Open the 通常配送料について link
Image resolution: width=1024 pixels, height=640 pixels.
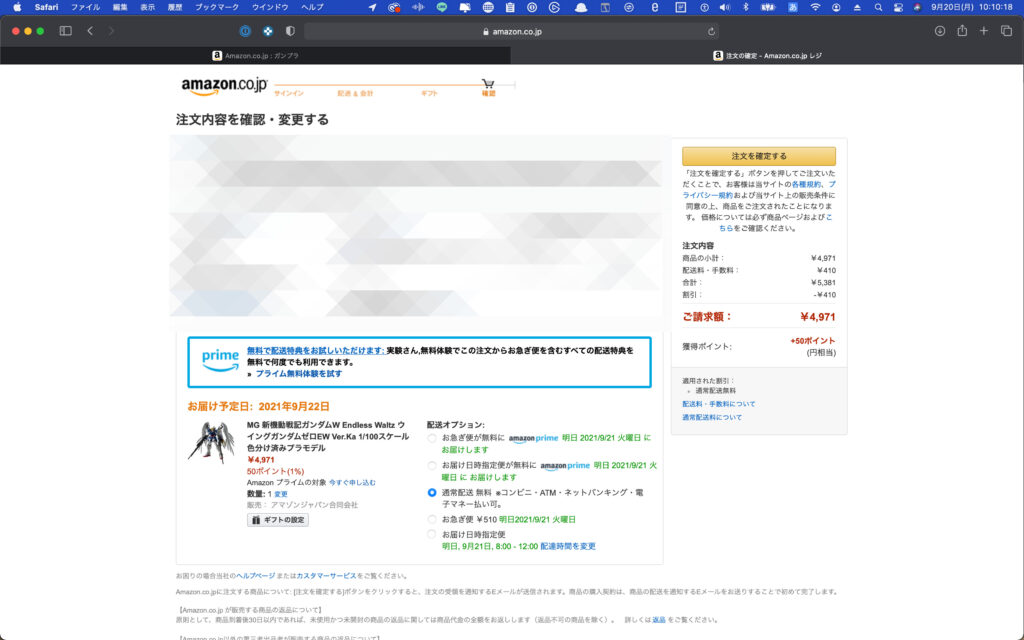[x=712, y=417]
